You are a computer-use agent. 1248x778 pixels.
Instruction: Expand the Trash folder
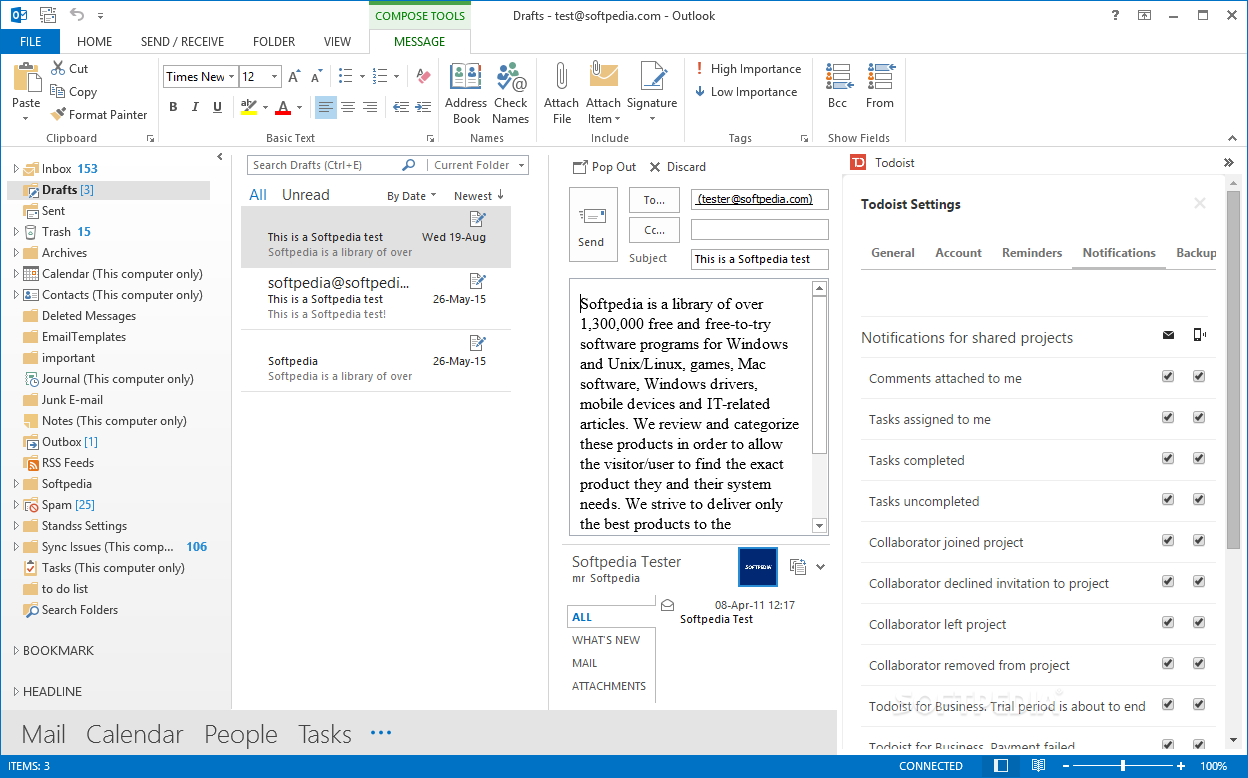point(16,232)
